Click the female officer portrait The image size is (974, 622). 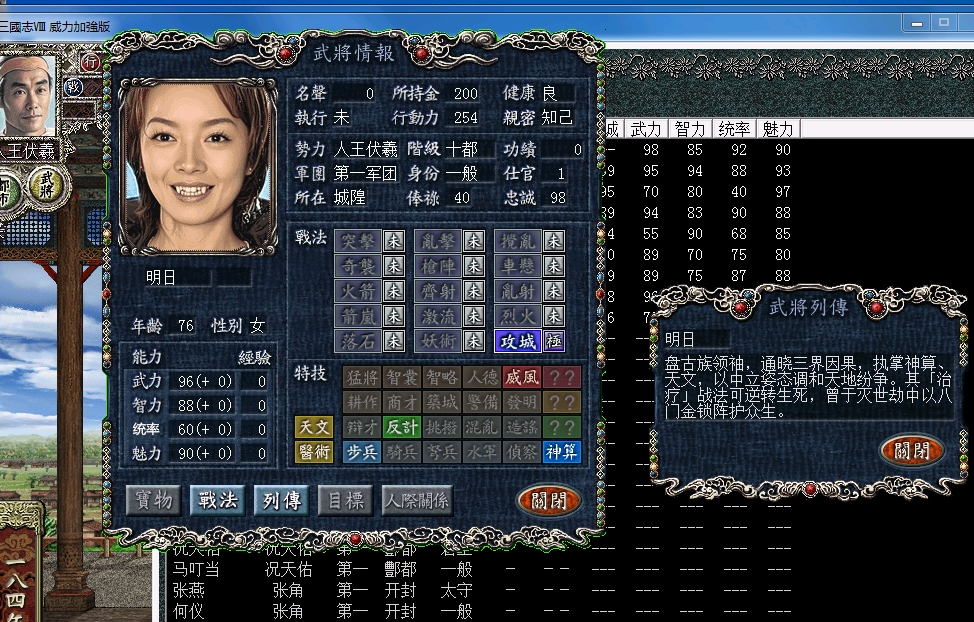pyautogui.click(x=198, y=167)
